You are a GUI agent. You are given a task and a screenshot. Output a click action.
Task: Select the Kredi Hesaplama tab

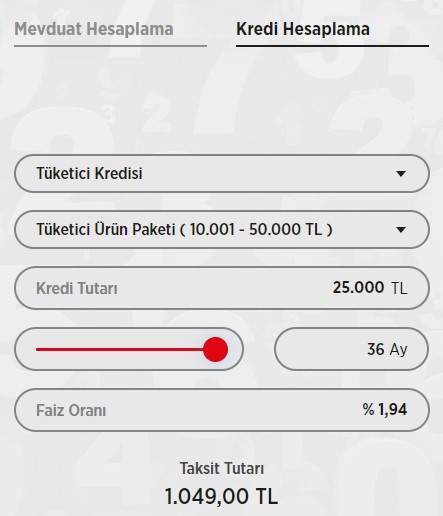303,29
